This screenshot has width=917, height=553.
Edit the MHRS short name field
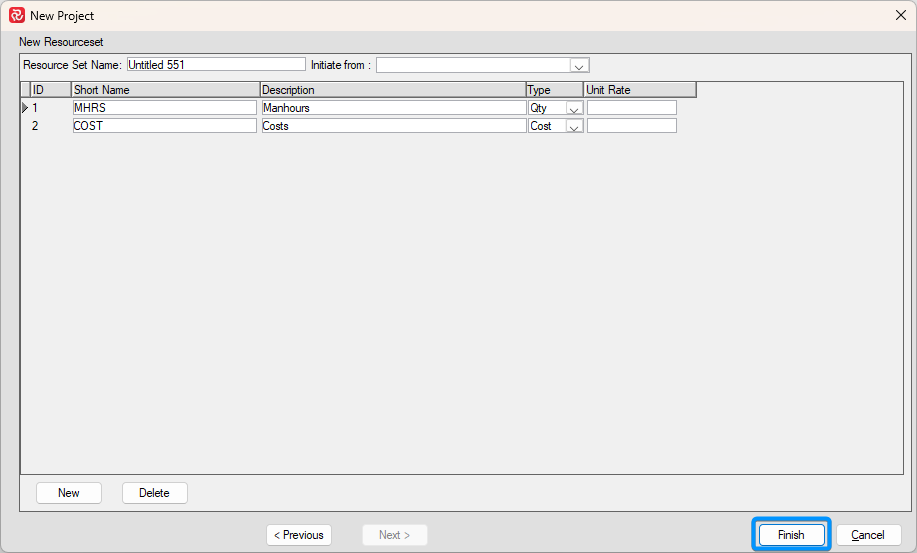pyautogui.click(x=165, y=108)
